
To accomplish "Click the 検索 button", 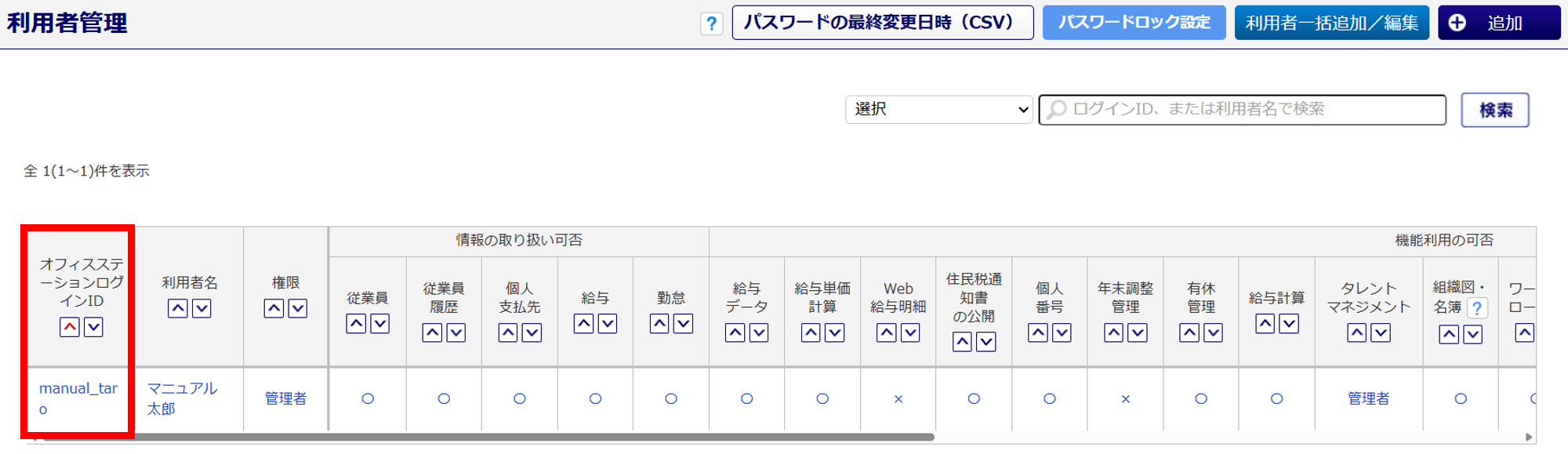I will click(1494, 111).
